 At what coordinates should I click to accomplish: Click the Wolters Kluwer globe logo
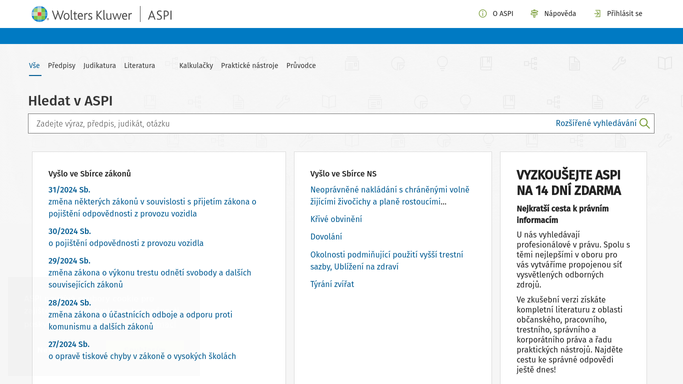pyautogui.click(x=39, y=14)
